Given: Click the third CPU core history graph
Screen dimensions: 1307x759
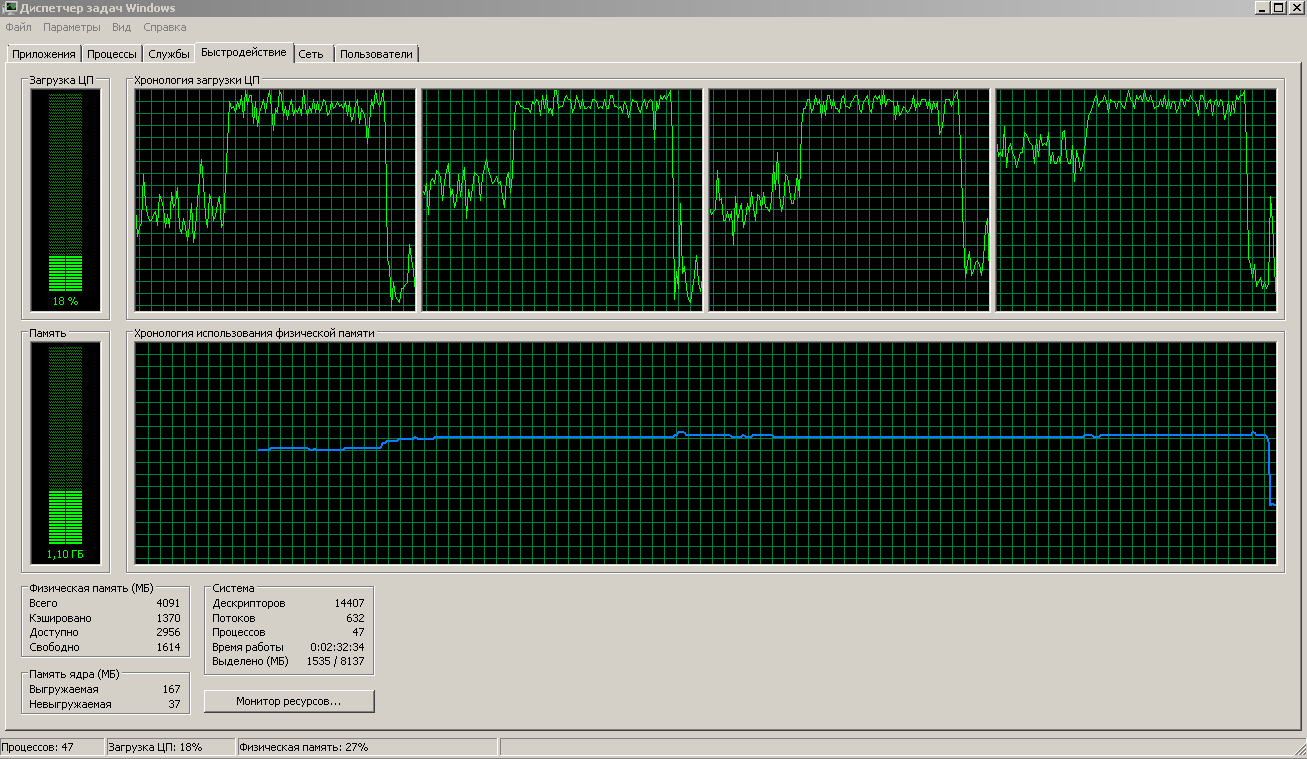Looking at the screenshot, I should click(849, 200).
